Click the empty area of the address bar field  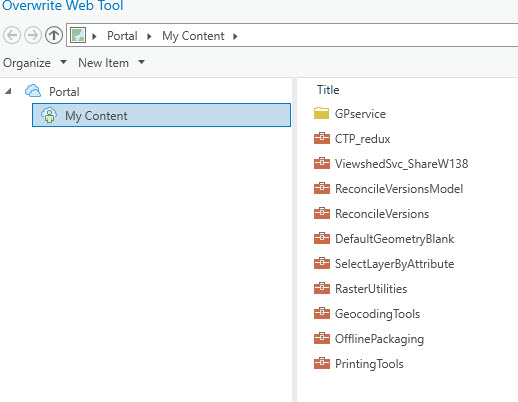click(377, 35)
